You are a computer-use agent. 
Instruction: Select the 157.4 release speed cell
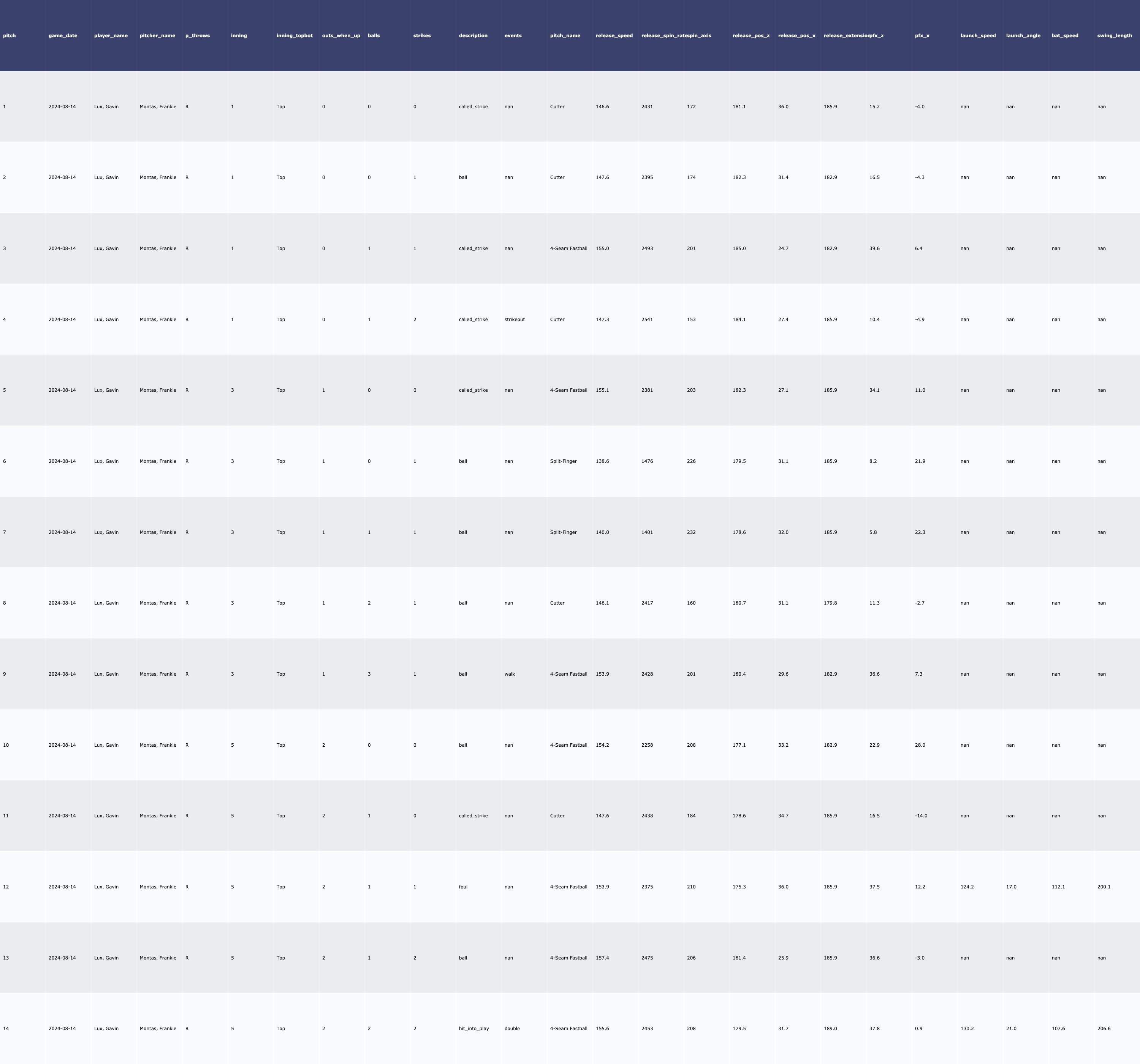(x=602, y=958)
